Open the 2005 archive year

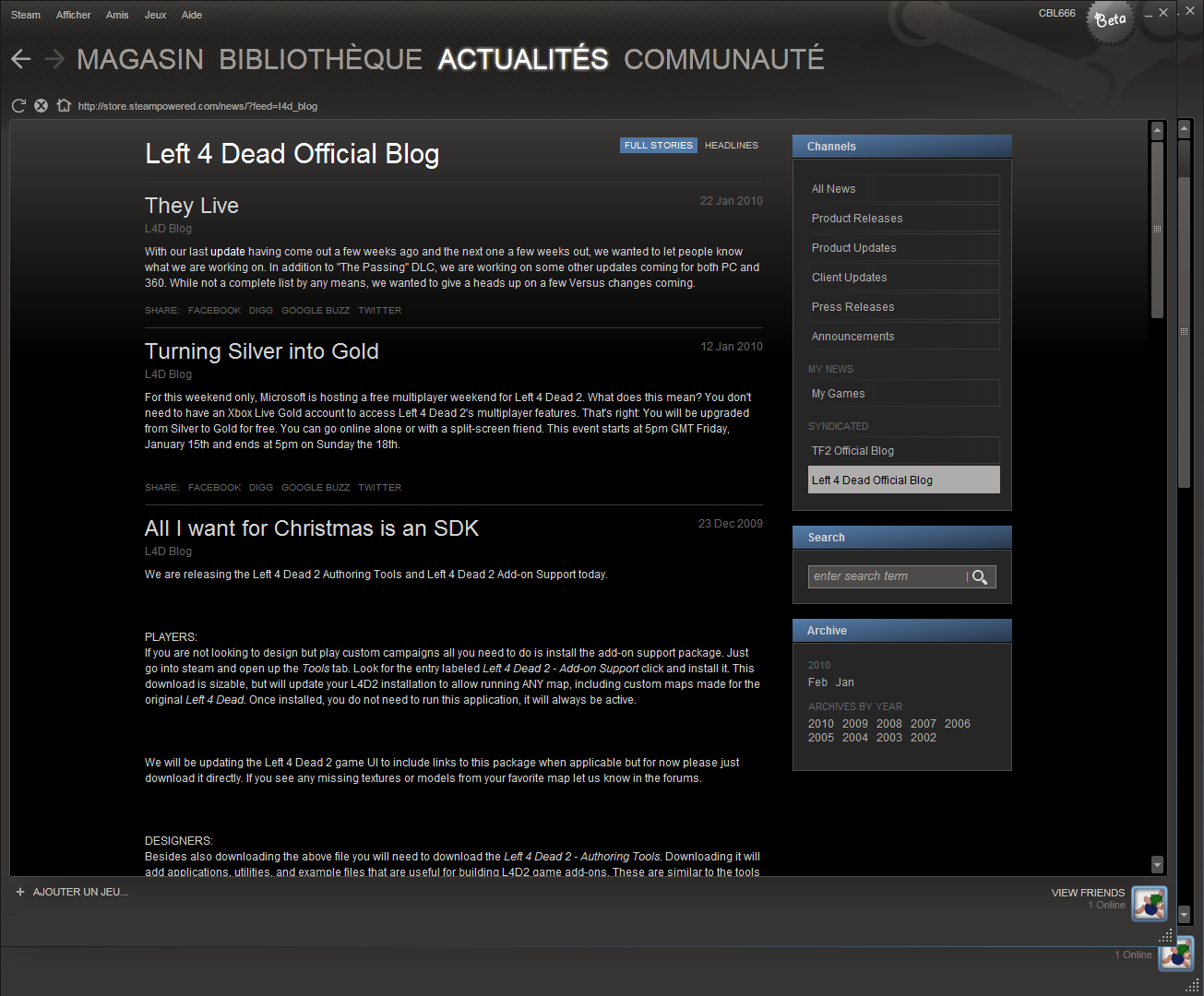tap(821, 738)
